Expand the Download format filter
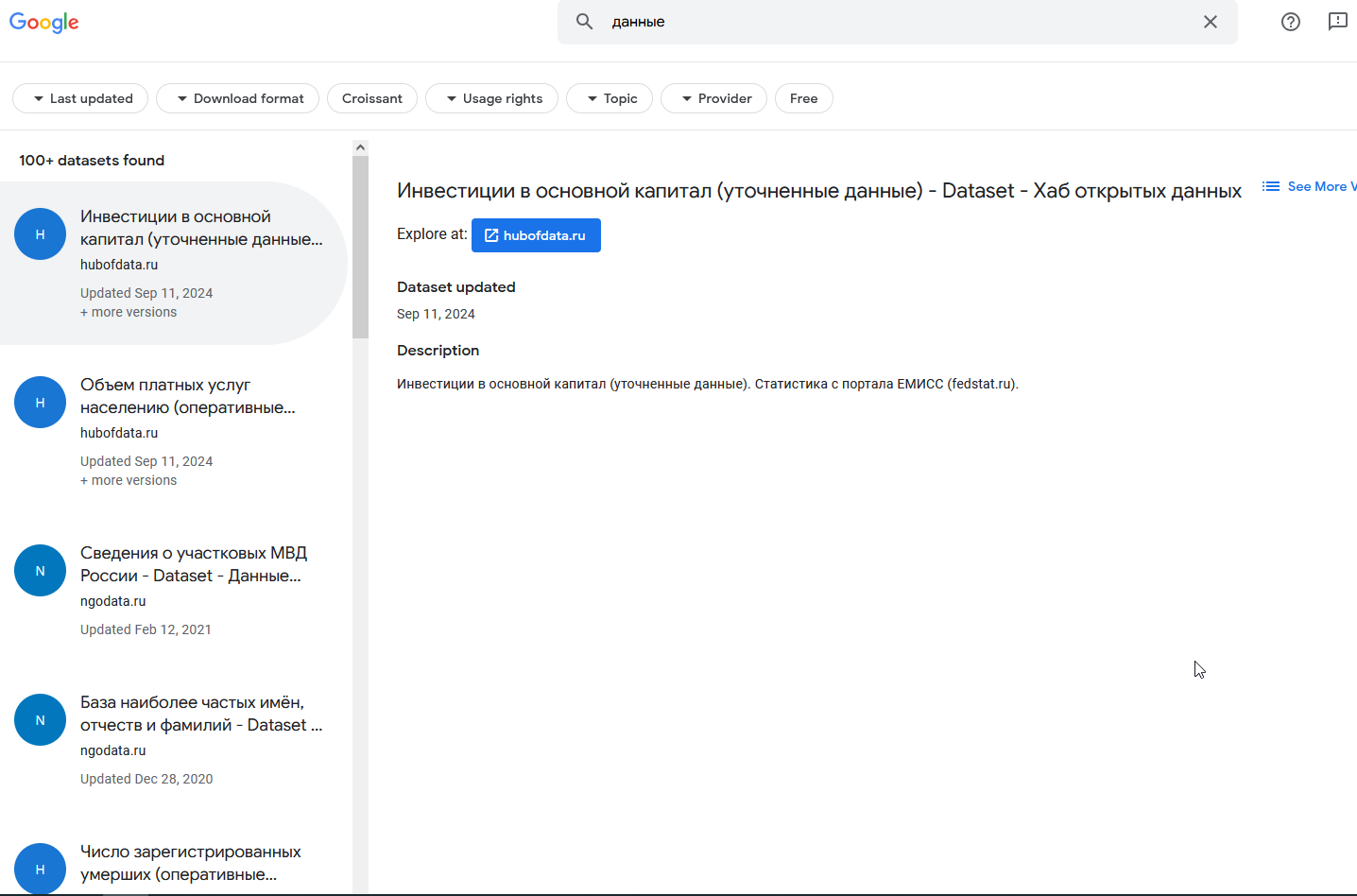Viewport: 1357px width, 896px height. coord(237,98)
